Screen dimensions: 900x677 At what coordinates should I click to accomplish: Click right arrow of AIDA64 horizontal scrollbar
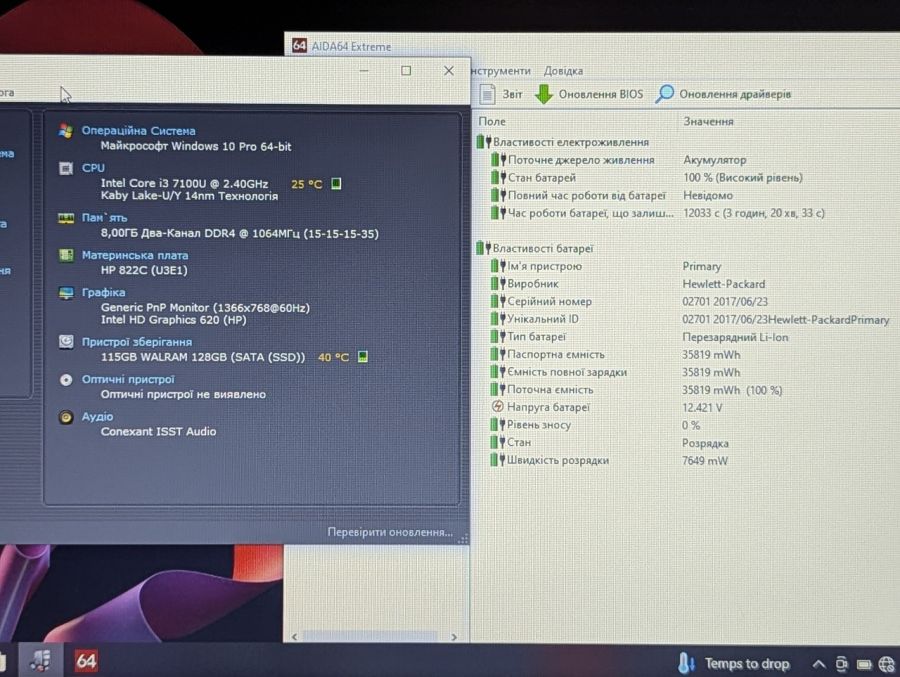coord(453,637)
